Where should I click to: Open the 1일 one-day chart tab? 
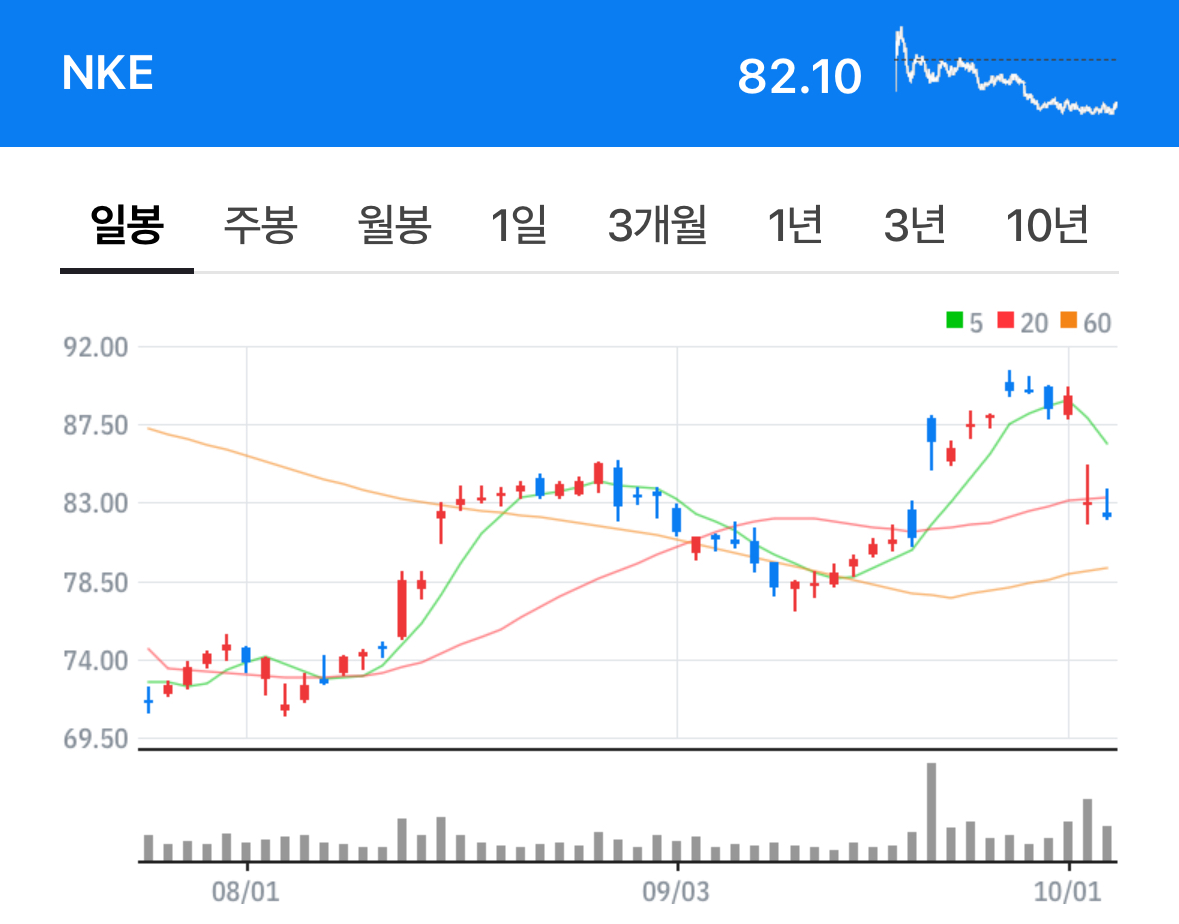click(x=519, y=224)
